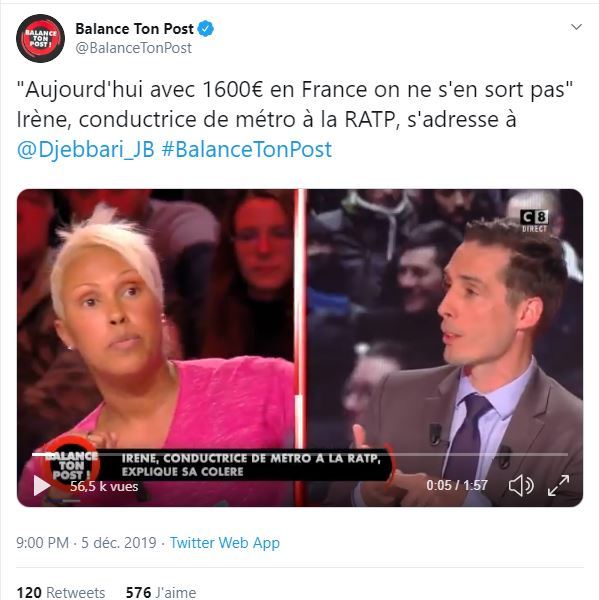Screen dimensions: 599x600
Task: Open the @Djebbari_JB mention link
Action: 86,149
